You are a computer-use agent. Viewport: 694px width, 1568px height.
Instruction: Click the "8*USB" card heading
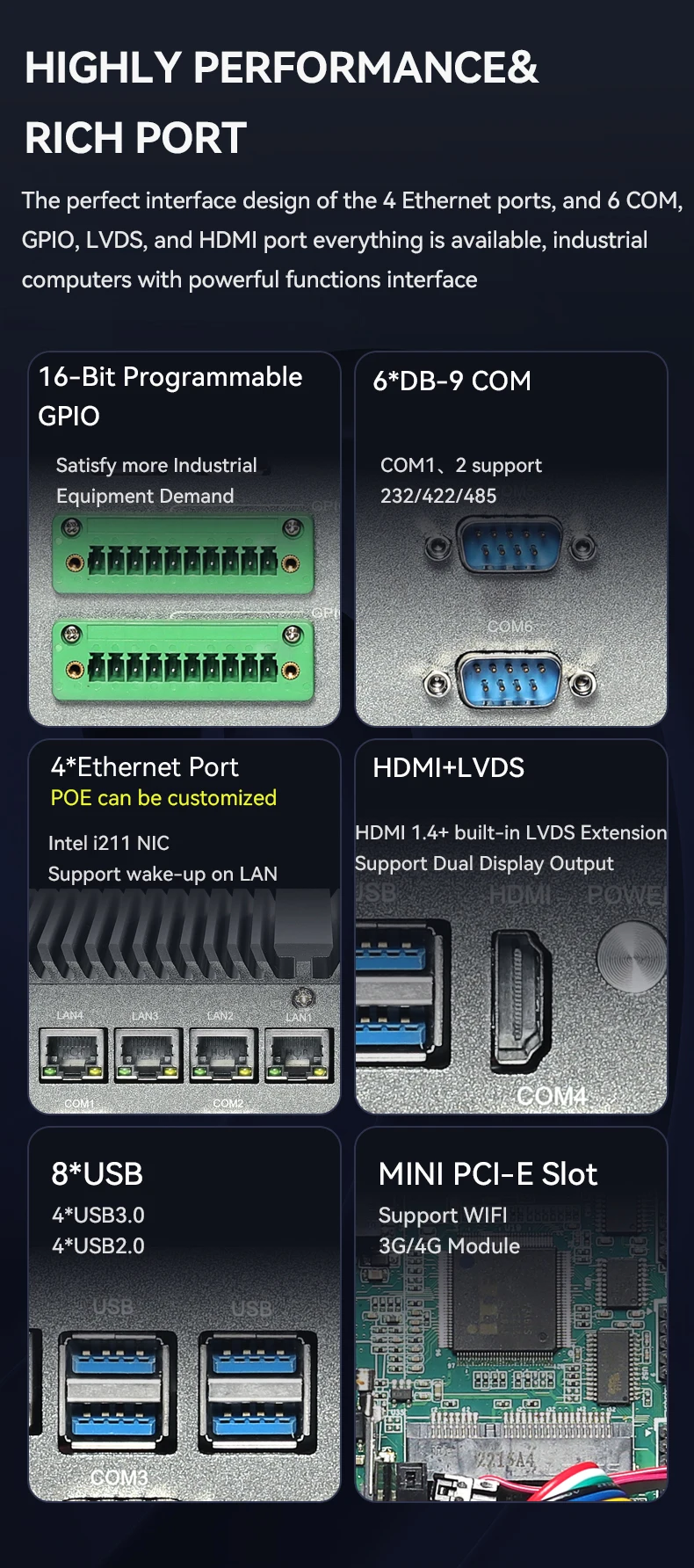click(97, 1174)
